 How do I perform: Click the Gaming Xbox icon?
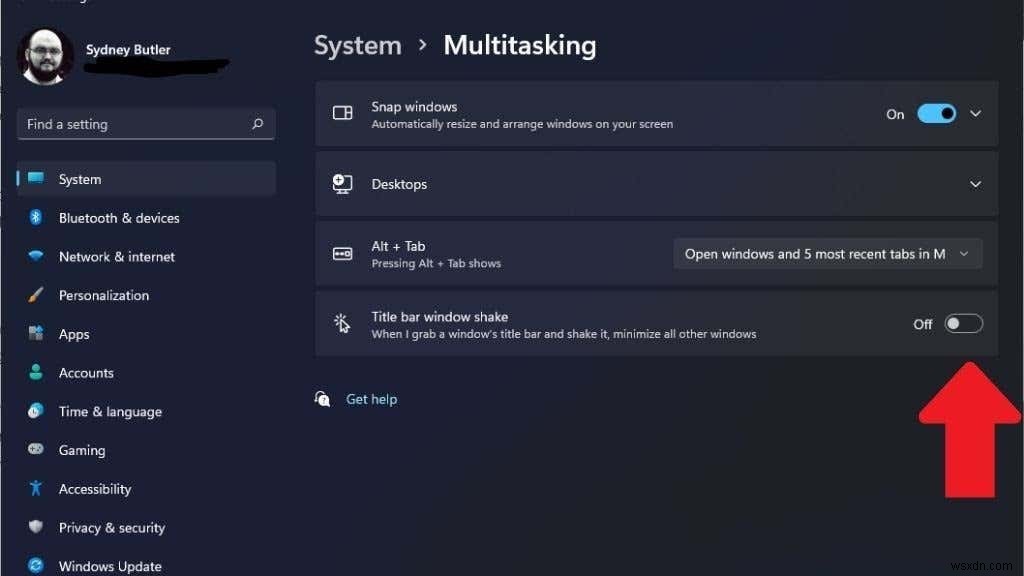35,450
